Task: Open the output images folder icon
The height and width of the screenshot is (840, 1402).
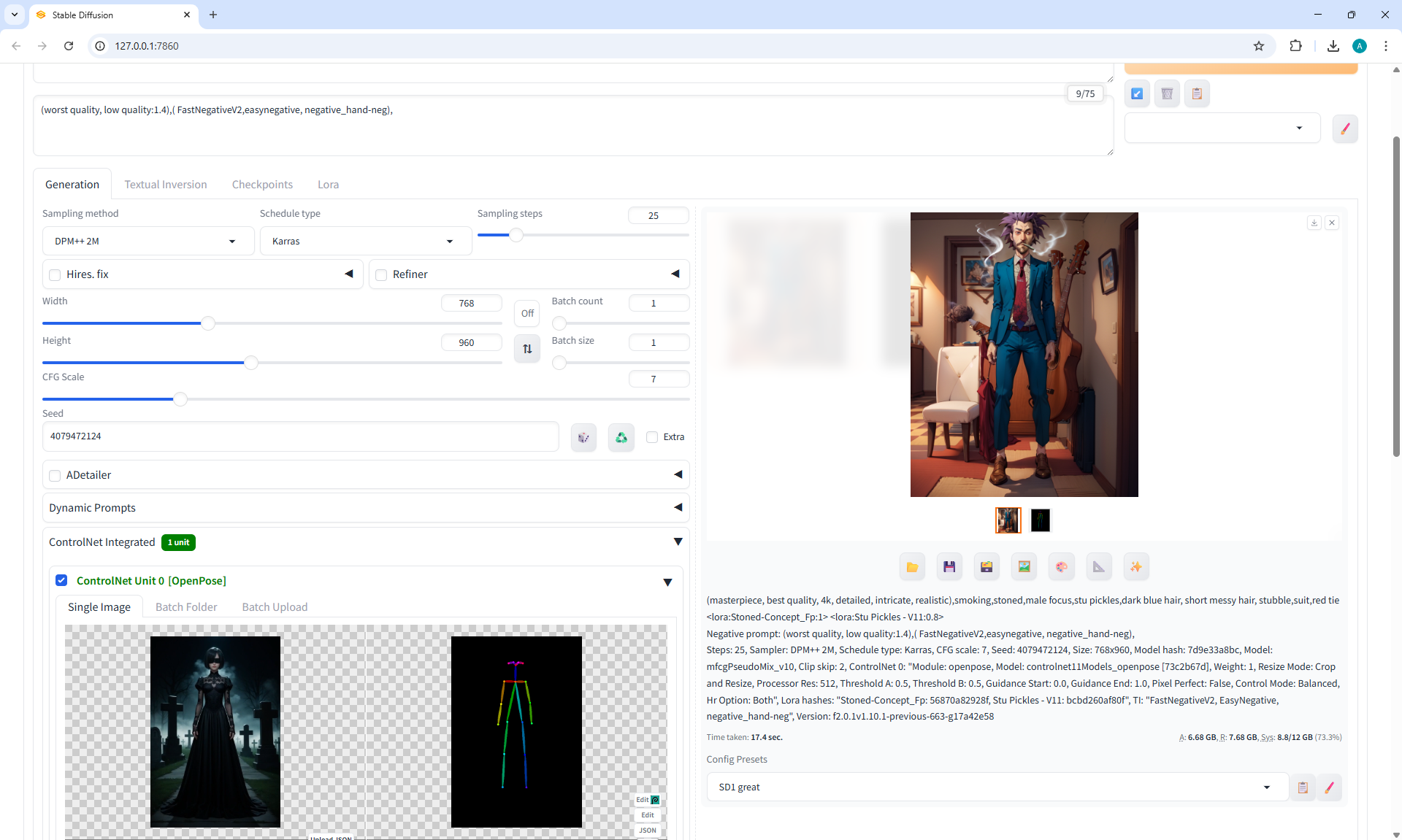Action: pos(912,566)
